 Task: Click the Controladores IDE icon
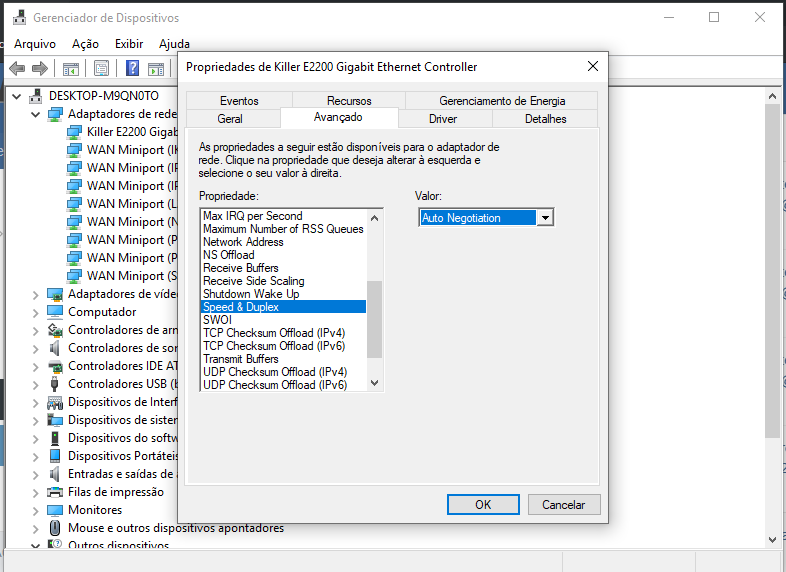point(55,366)
